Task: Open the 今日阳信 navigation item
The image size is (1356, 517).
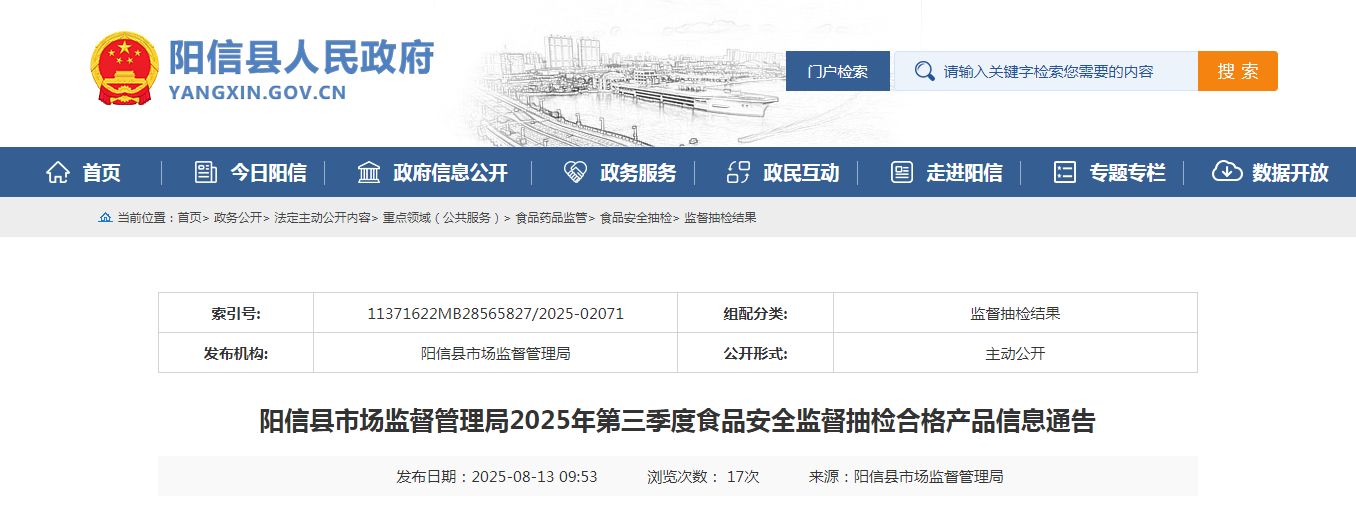Action: [268, 172]
